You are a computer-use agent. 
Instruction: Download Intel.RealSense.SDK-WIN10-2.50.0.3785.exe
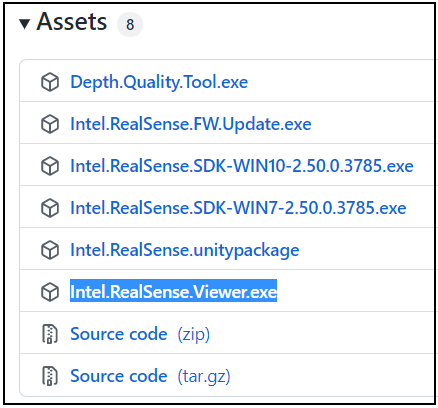click(x=242, y=166)
